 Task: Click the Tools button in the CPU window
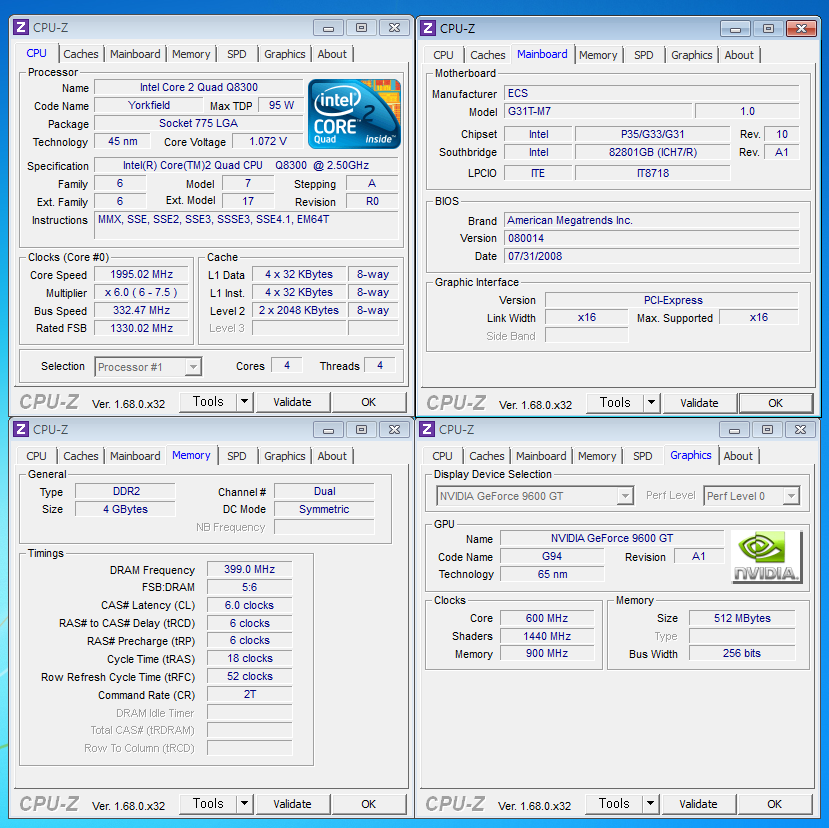pyautogui.click(x=208, y=402)
